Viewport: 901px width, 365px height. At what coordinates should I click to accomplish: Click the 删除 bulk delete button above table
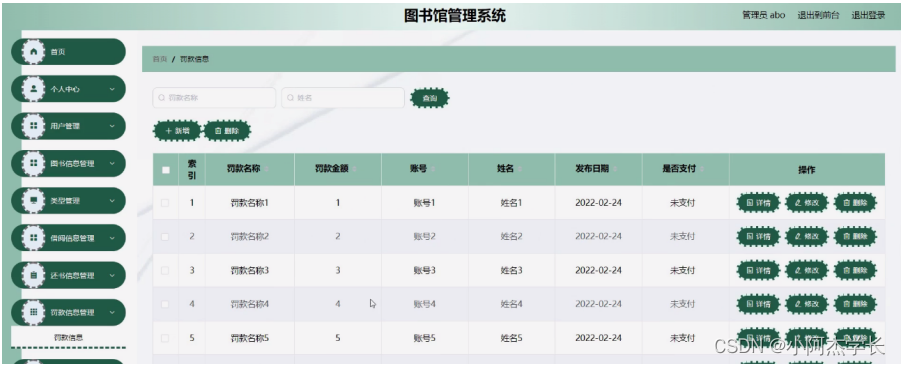(x=228, y=131)
